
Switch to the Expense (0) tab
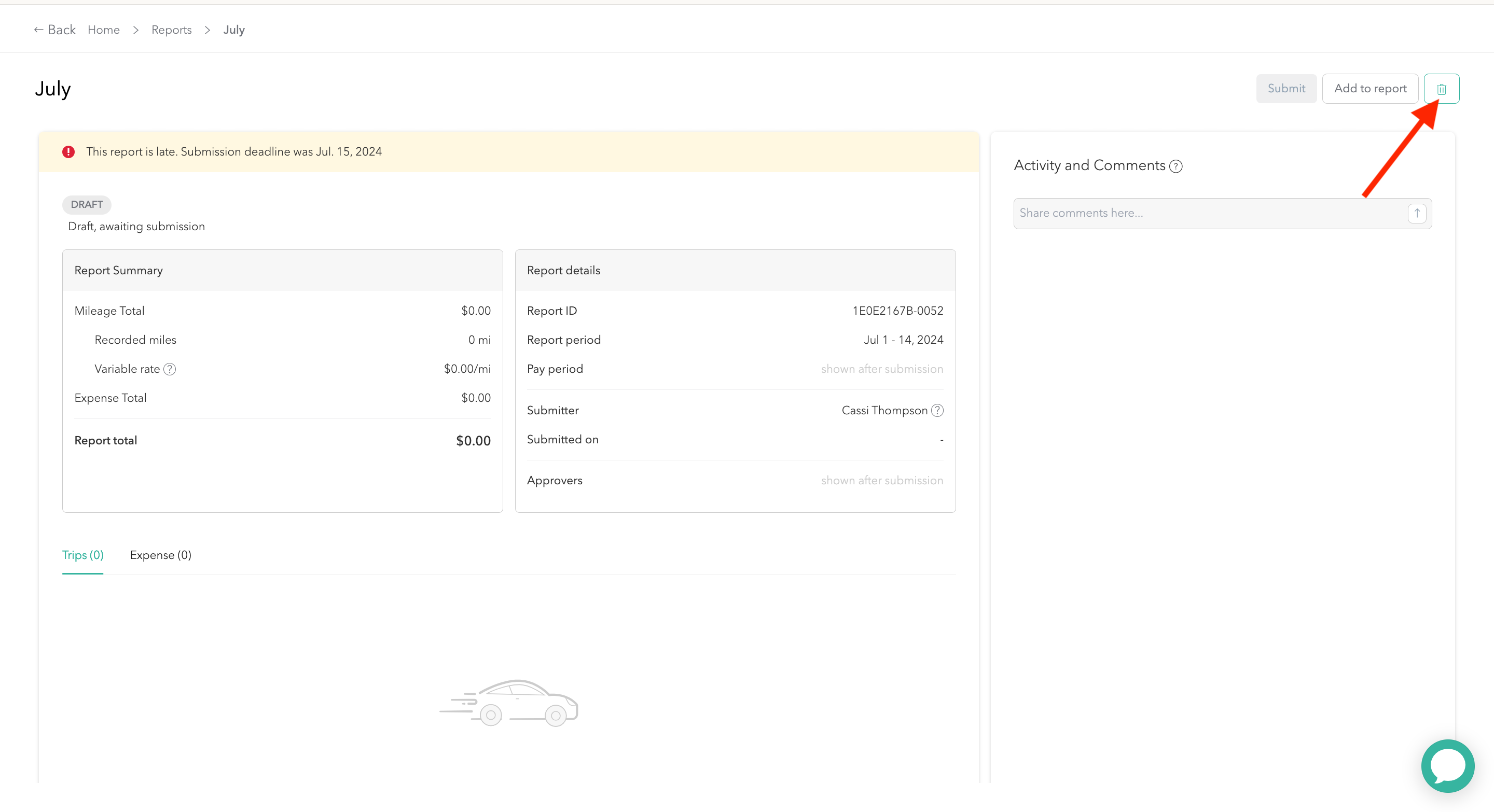[x=161, y=555]
